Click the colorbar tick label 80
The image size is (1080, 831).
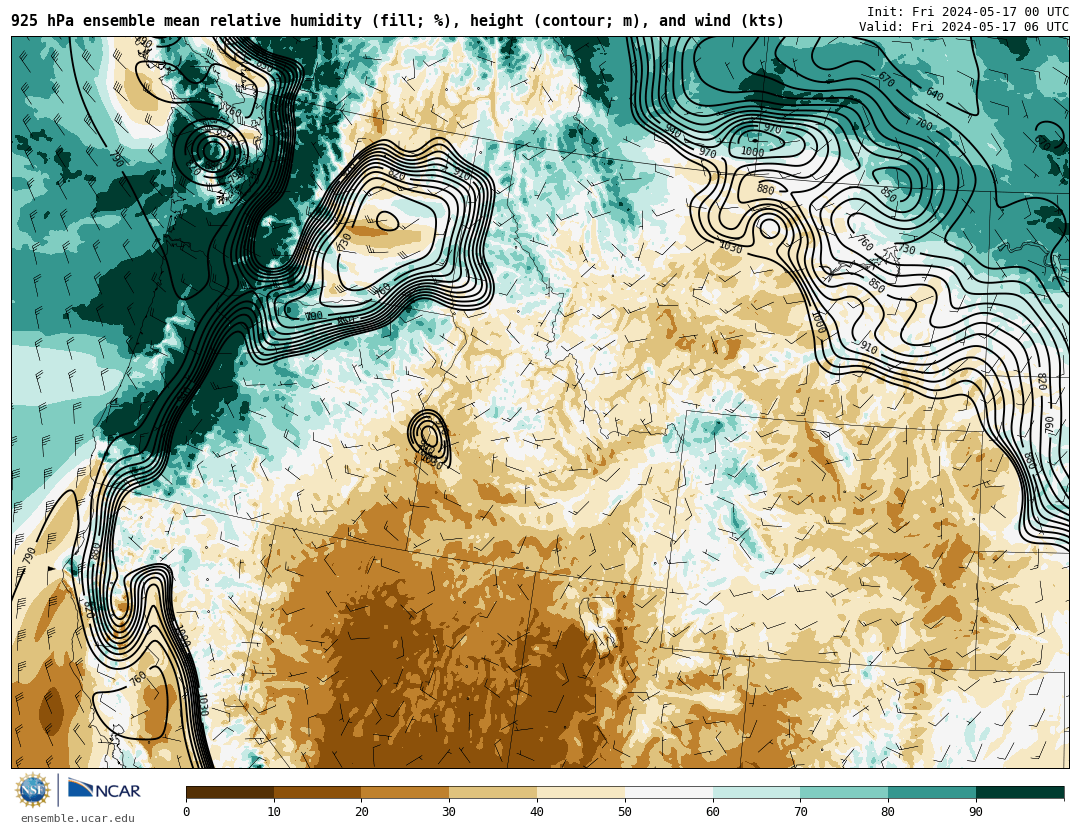tap(889, 812)
